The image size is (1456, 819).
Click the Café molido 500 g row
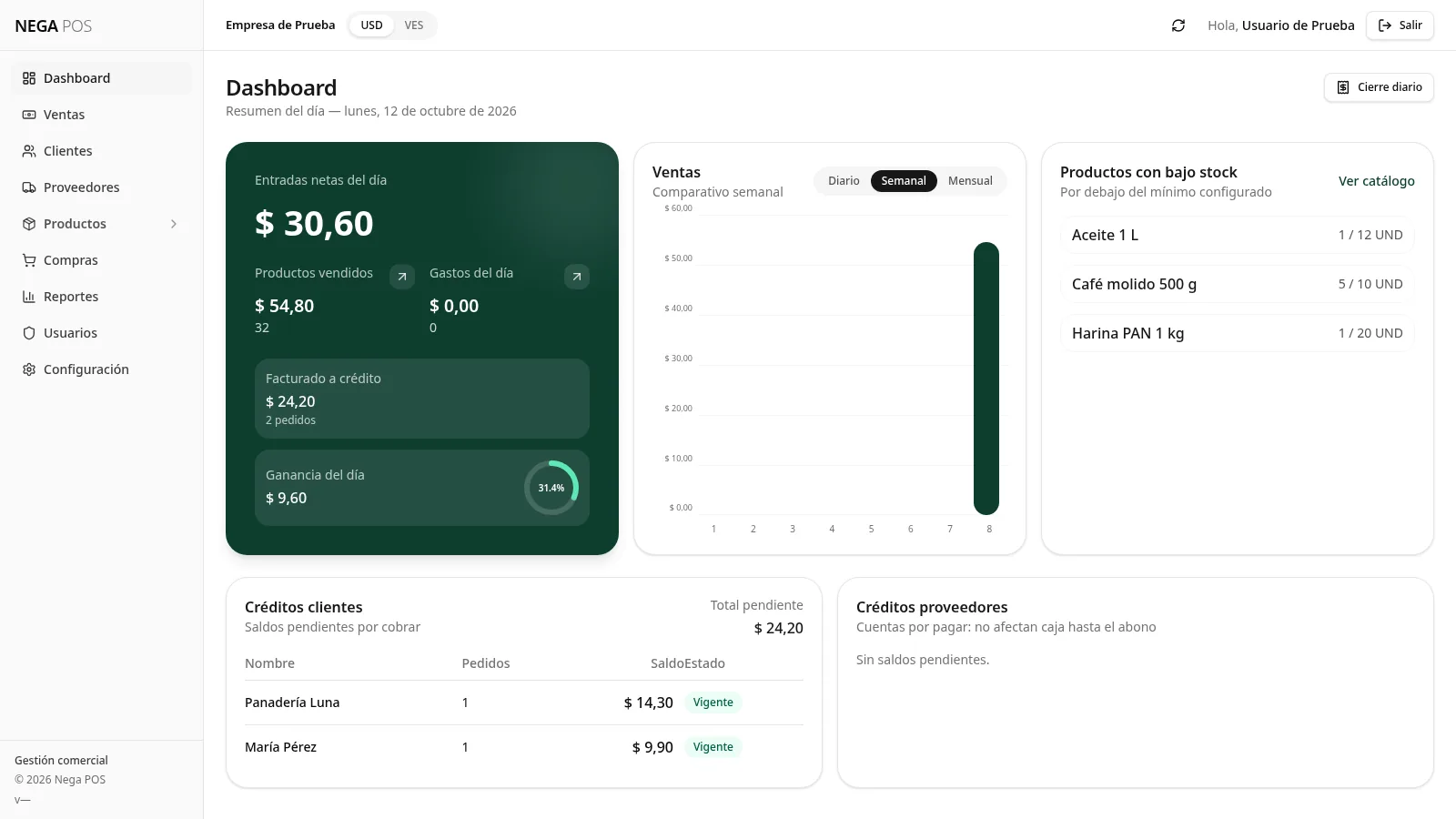(x=1237, y=284)
